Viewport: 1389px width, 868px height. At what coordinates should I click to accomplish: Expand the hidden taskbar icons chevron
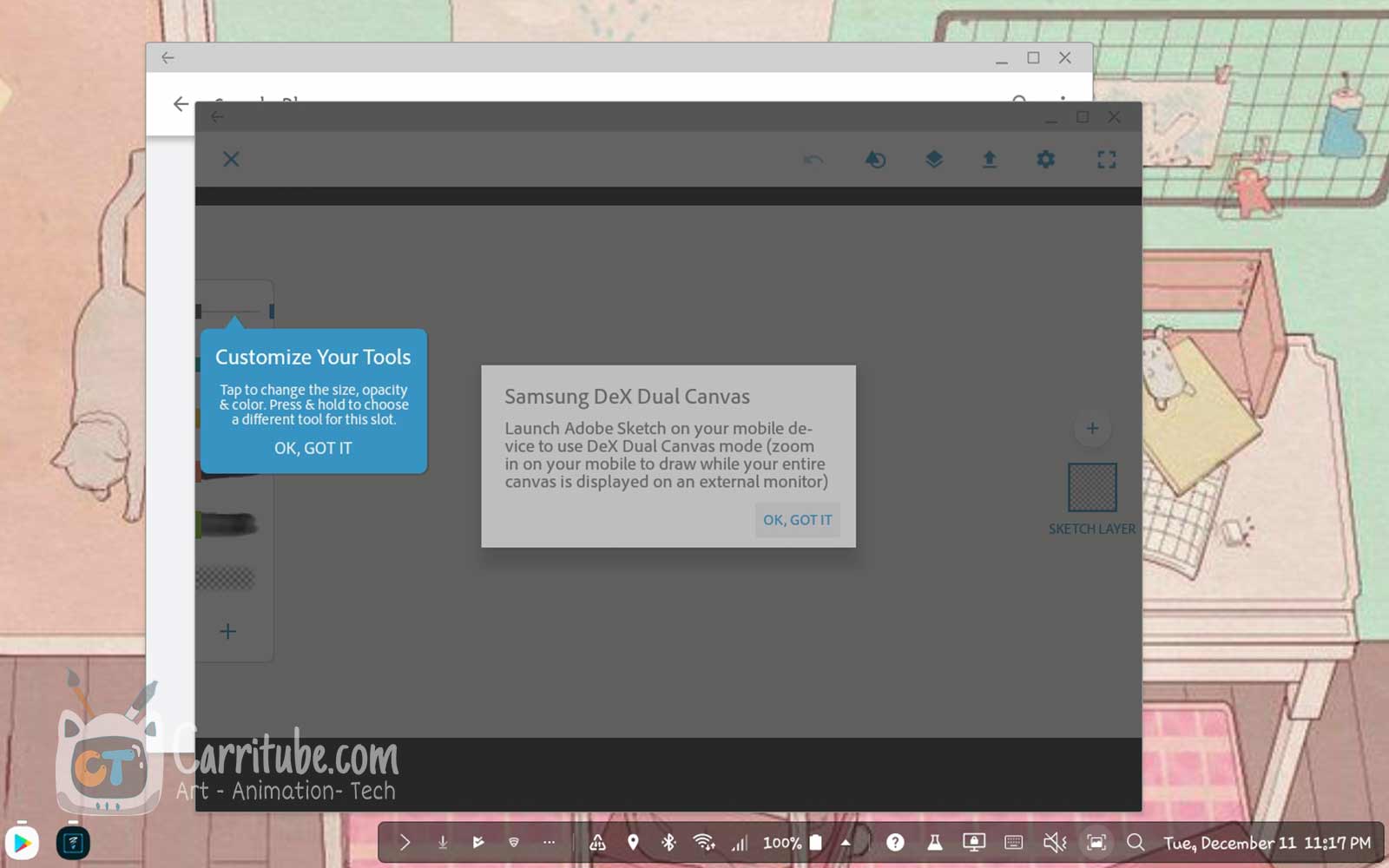click(549, 842)
